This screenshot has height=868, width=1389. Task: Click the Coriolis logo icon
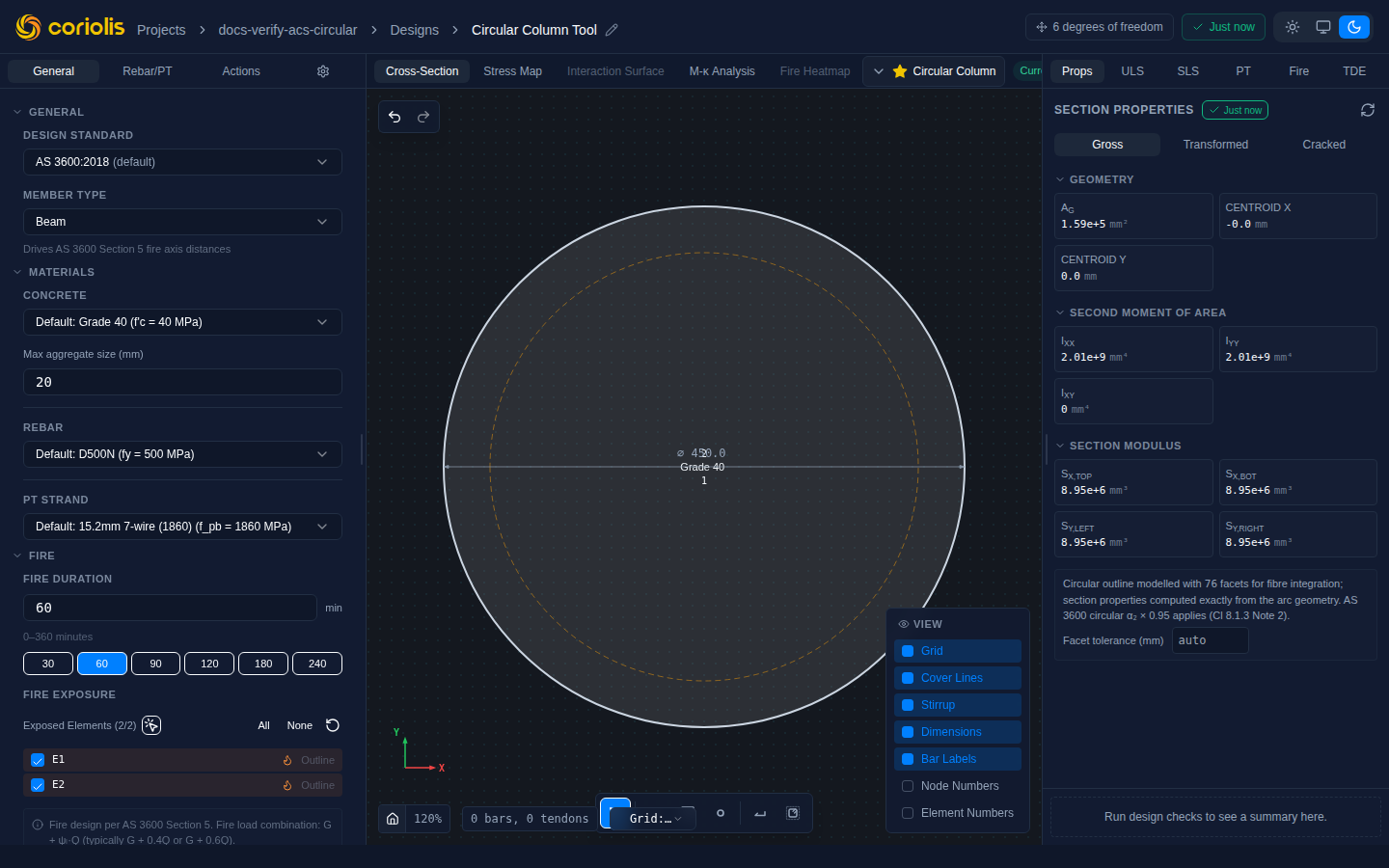(x=29, y=27)
